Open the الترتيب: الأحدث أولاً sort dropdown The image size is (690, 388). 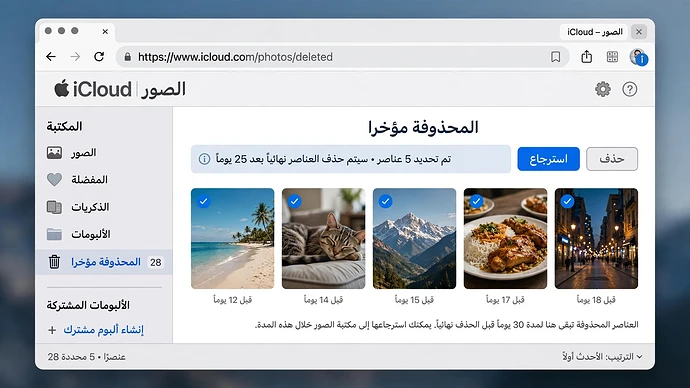602,357
